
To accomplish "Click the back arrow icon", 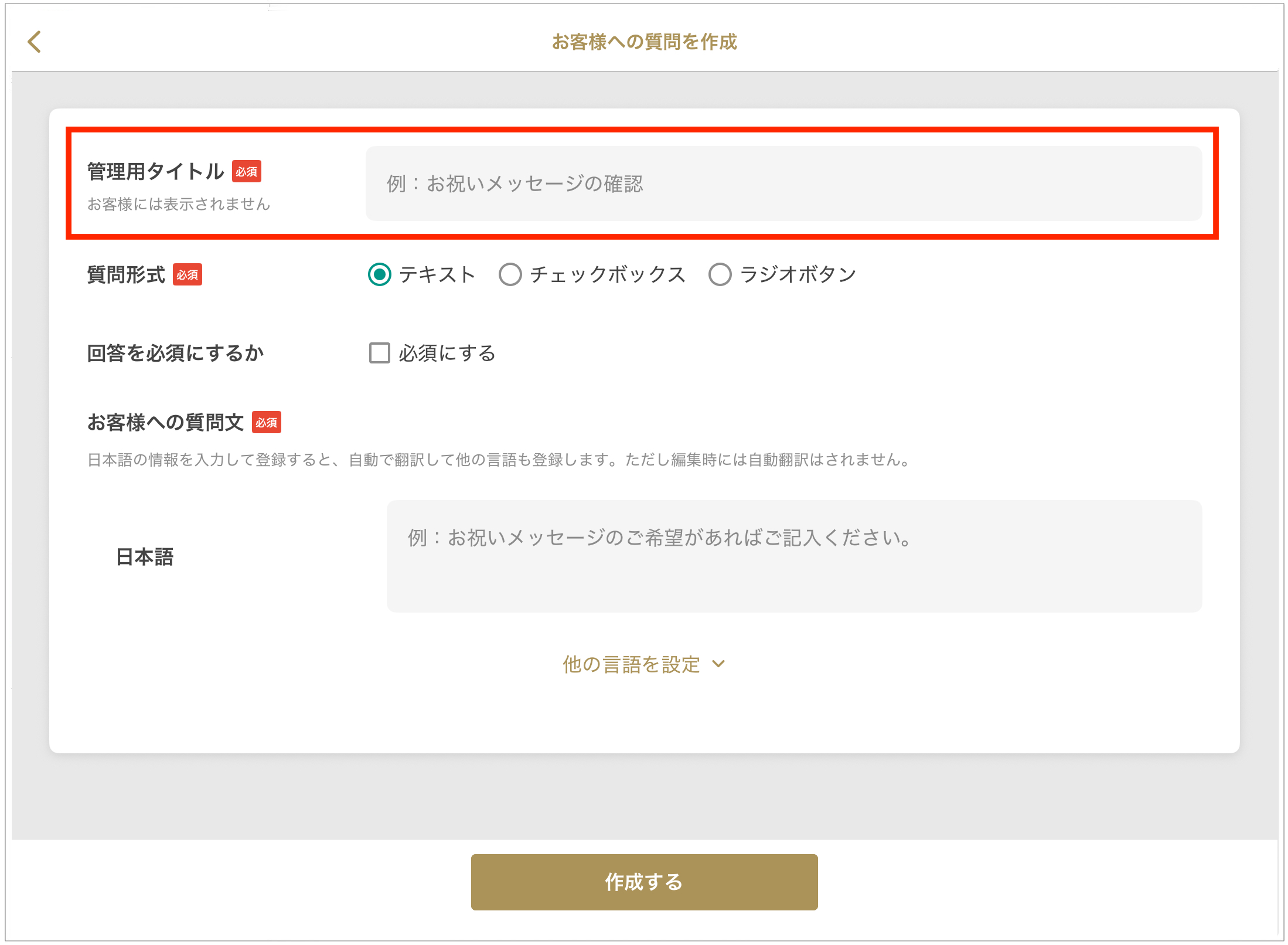I will tap(35, 42).
